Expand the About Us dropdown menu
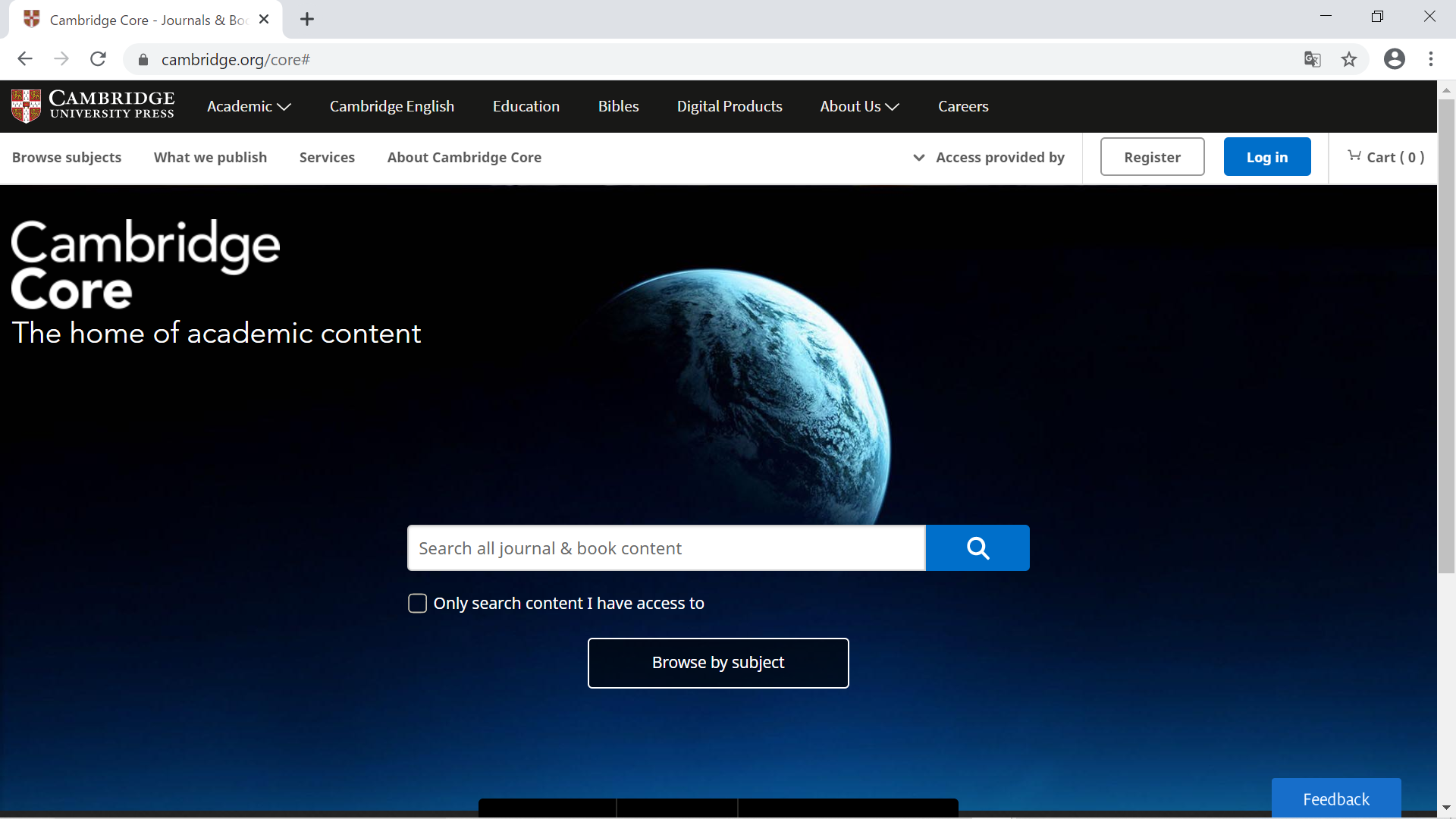Screen dimensions: 1456x819 (859, 106)
